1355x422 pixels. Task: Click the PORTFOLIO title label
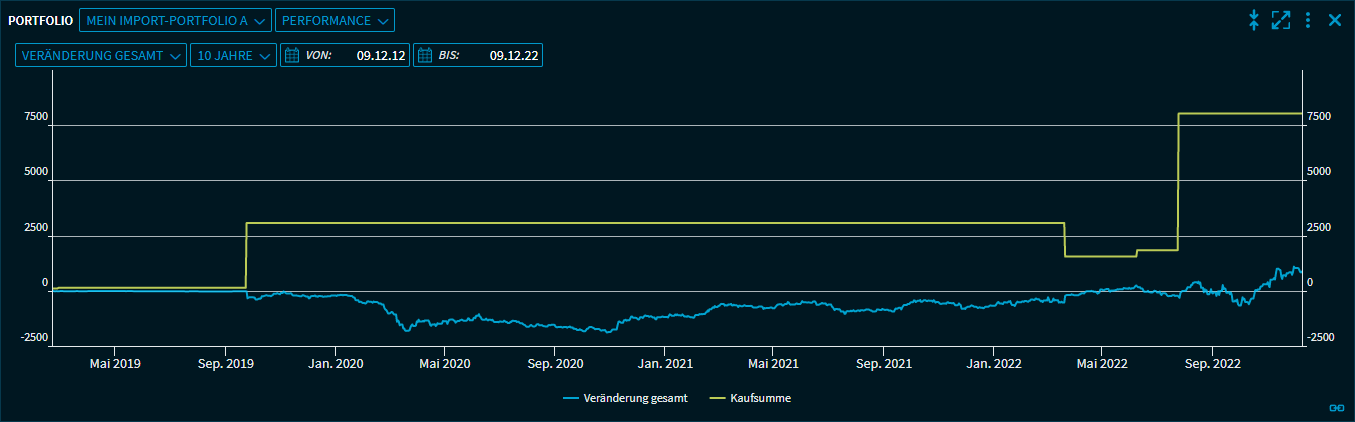click(x=41, y=20)
